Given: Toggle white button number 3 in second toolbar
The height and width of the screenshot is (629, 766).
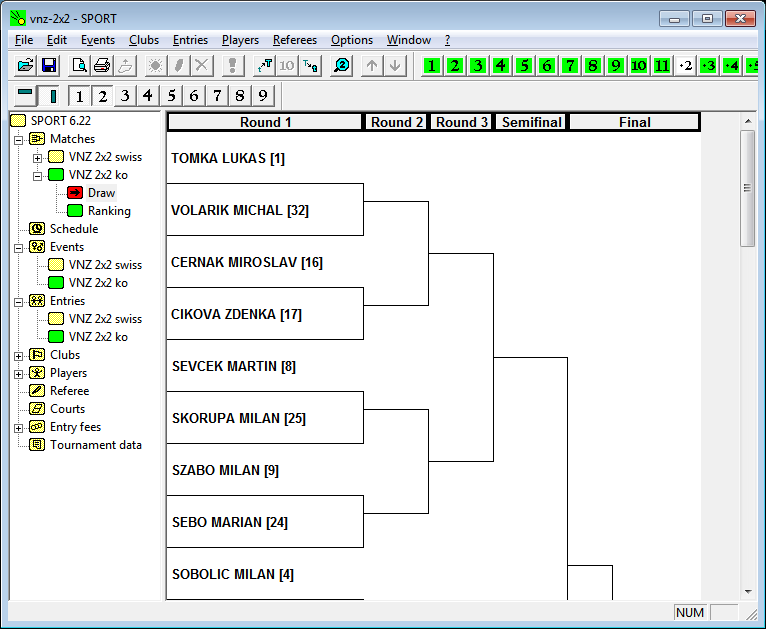Looking at the screenshot, I should click(x=124, y=96).
